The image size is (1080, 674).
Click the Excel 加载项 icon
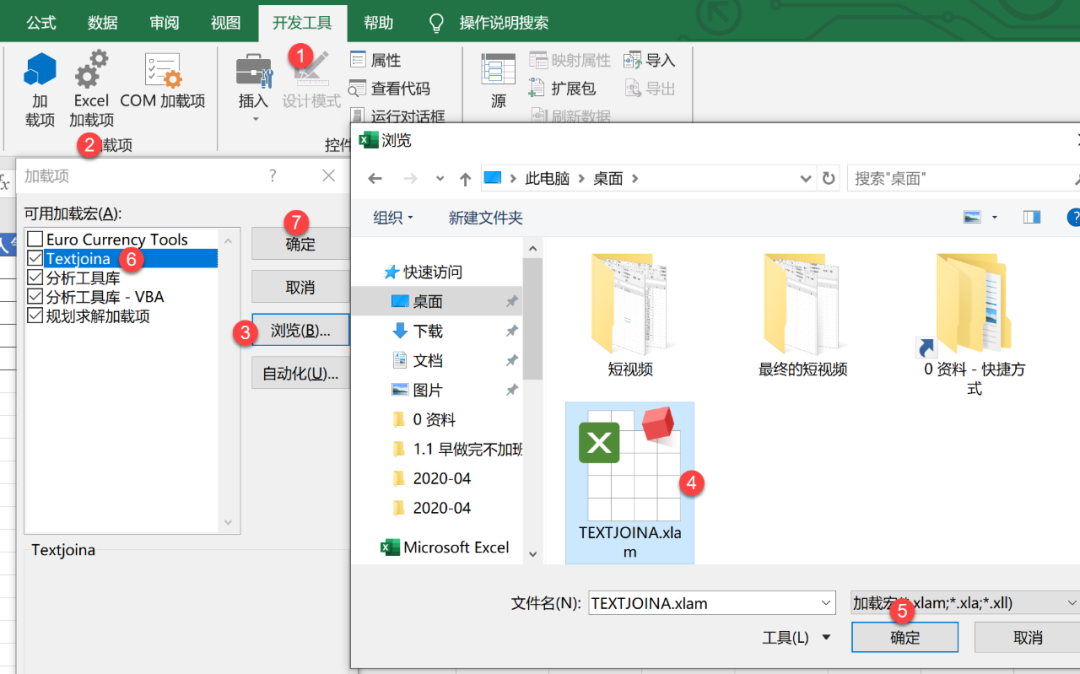(90, 85)
